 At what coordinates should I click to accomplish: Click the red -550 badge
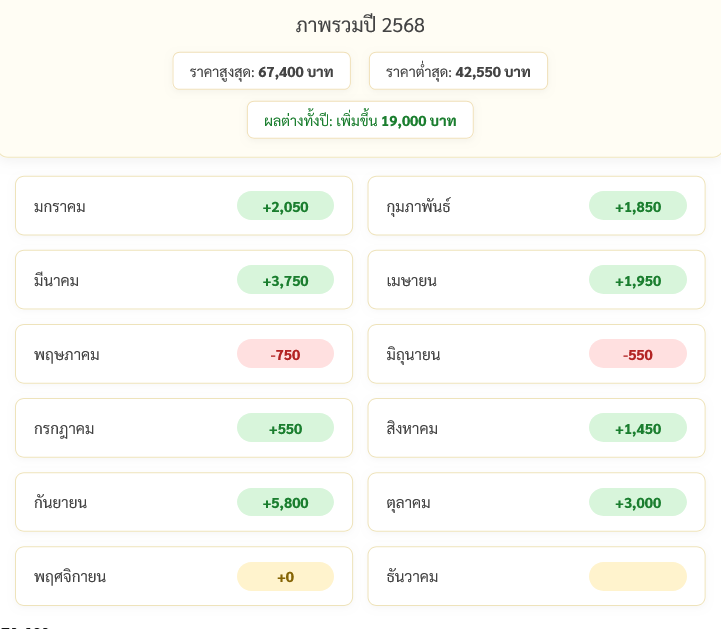637,355
